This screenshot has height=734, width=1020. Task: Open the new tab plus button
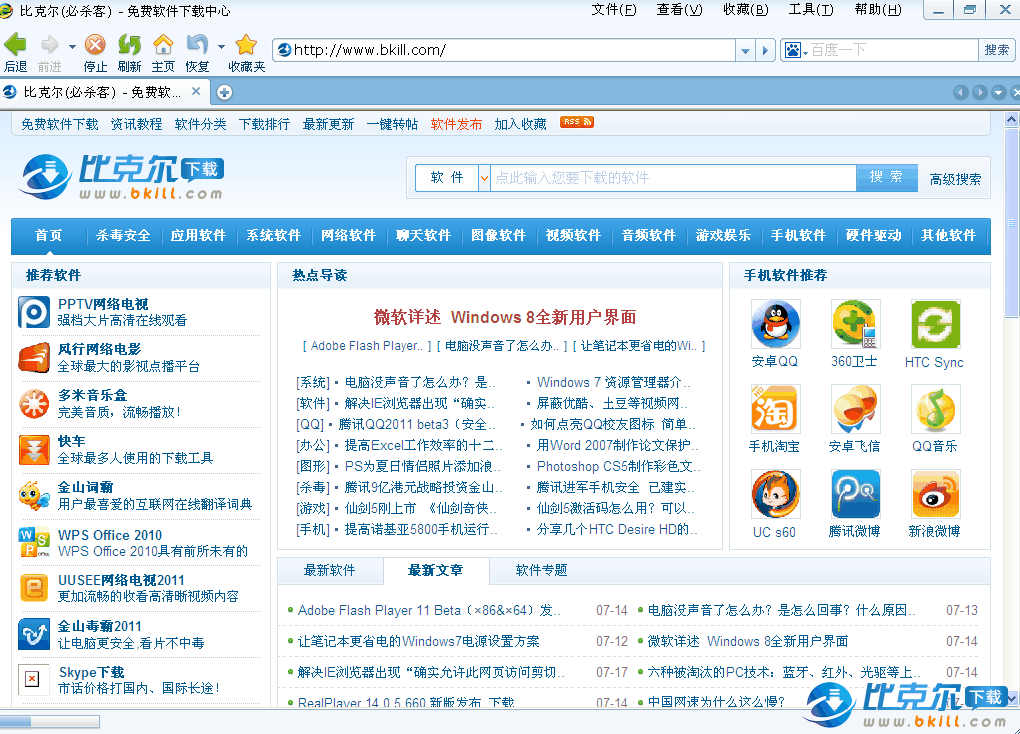click(225, 93)
